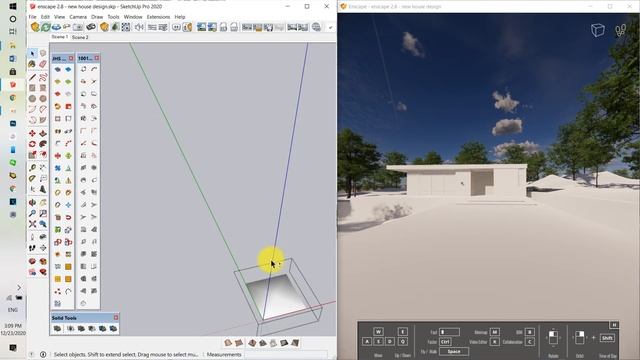
Task: Select the Circle tool
Action: [32, 98]
